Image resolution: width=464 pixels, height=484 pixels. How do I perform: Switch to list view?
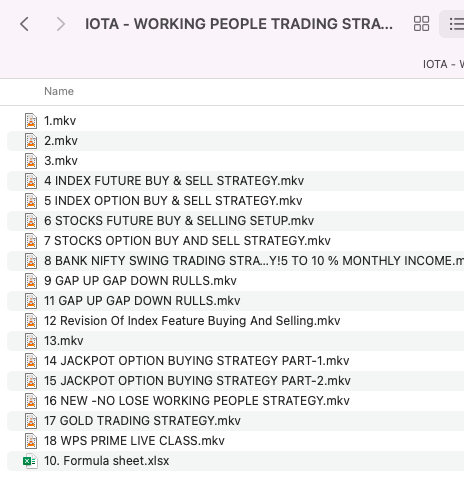click(456, 24)
